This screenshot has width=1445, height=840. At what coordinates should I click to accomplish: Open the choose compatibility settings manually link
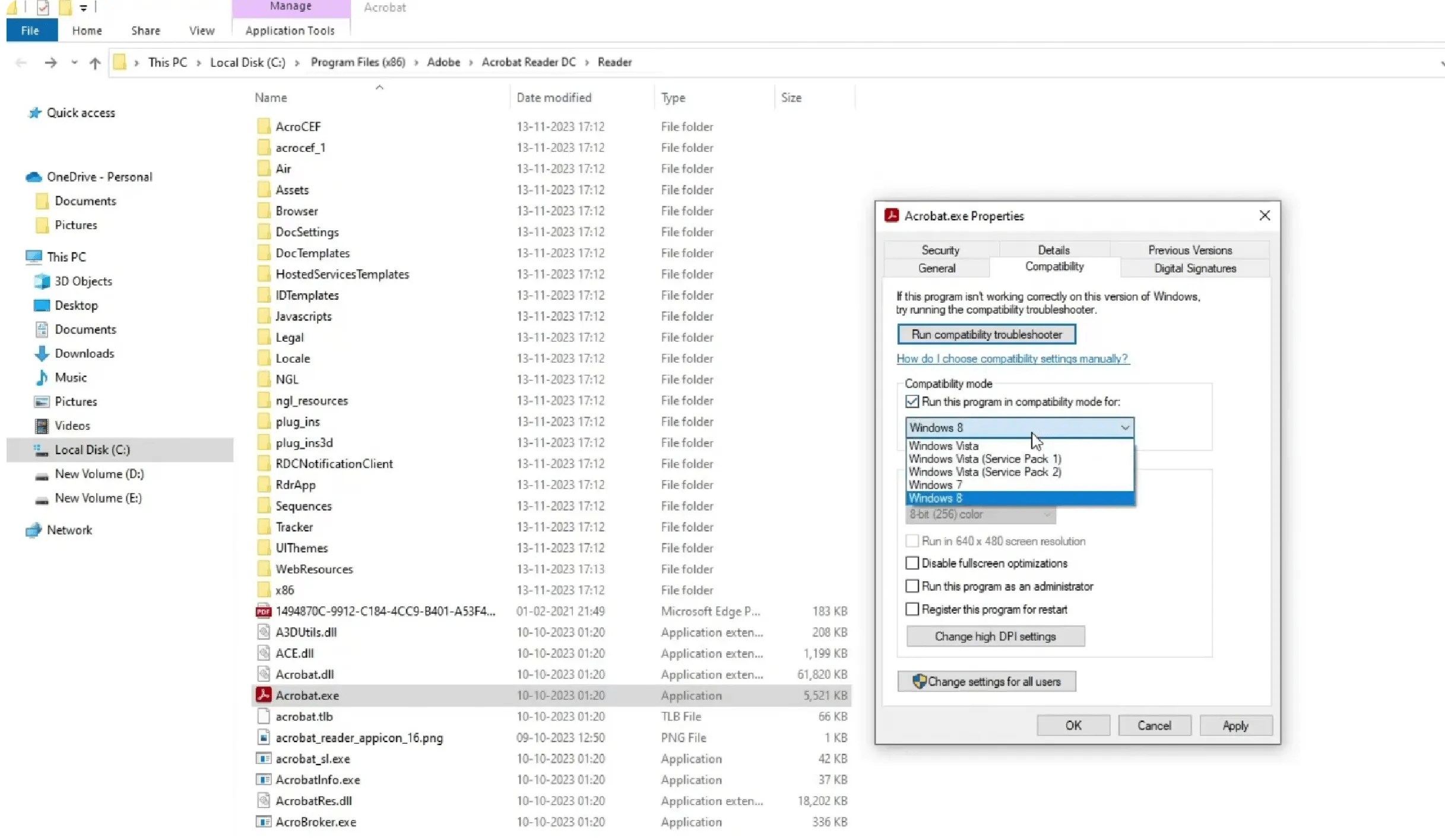click(1012, 359)
